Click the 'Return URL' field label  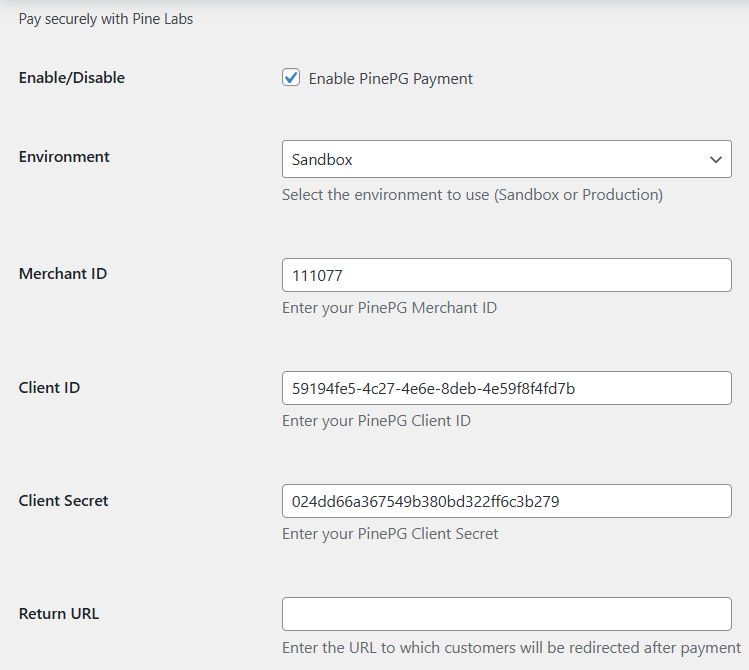click(59, 614)
